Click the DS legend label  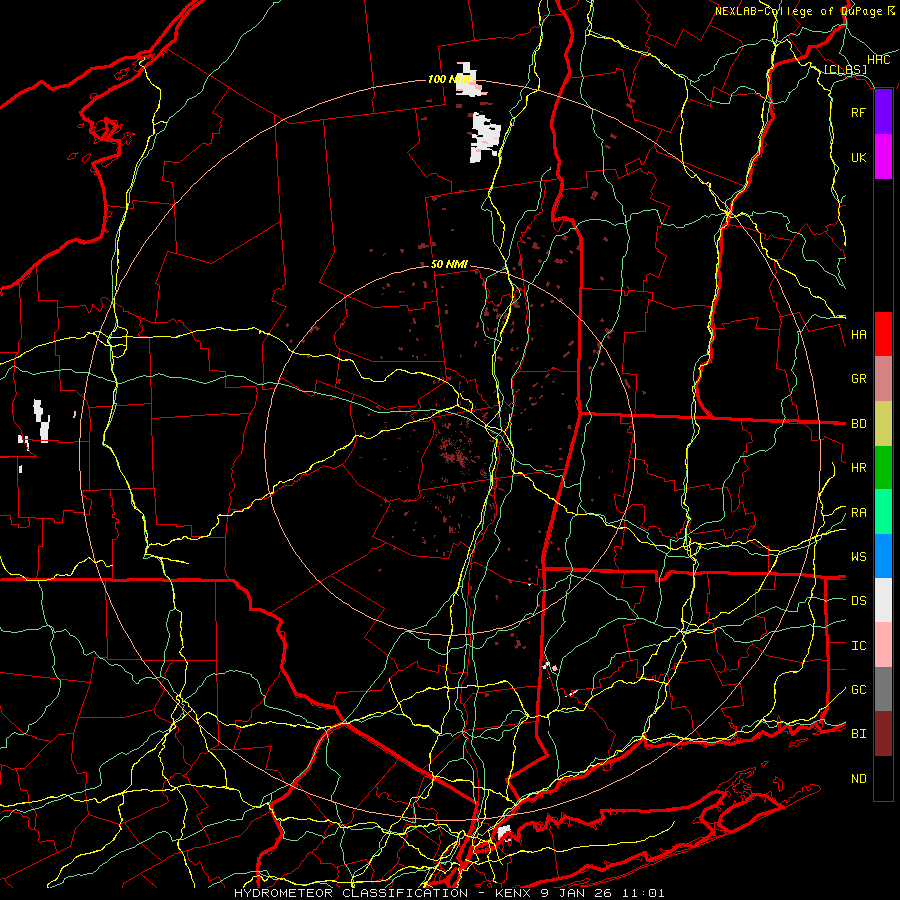[859, 600]
